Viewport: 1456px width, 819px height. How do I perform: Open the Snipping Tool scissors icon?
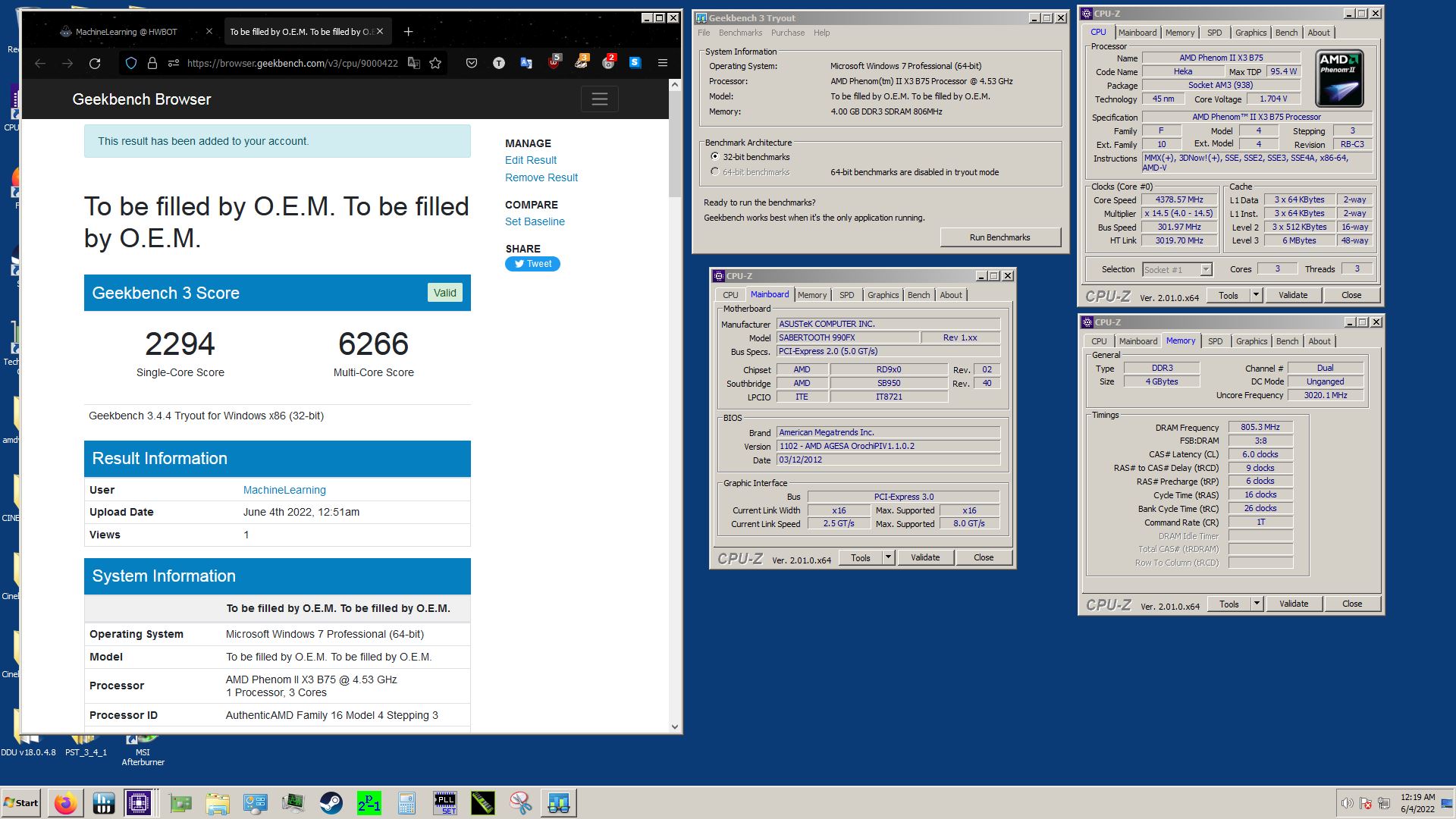pos(521,803)
